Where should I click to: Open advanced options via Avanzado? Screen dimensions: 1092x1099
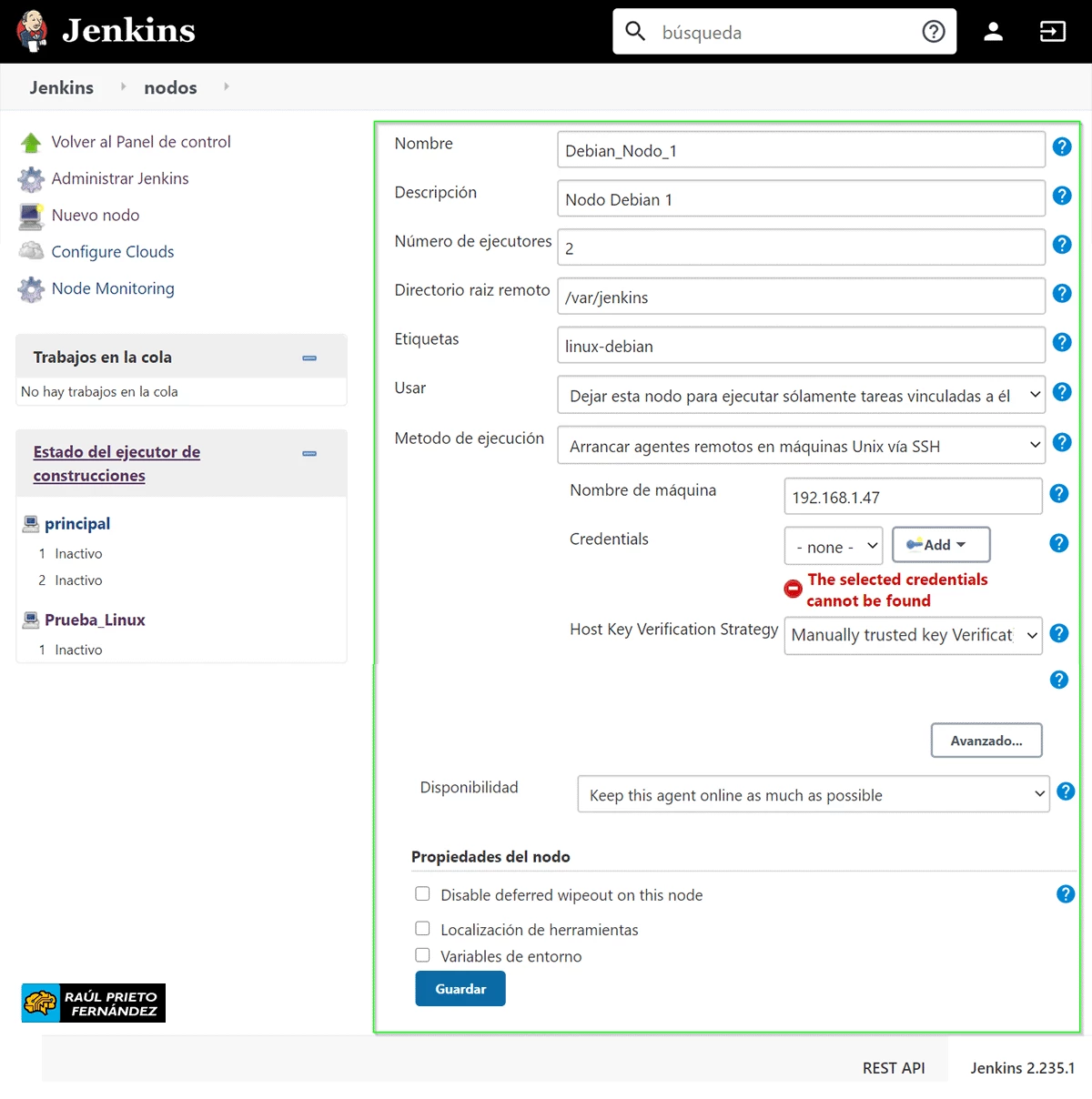pos(986,740)
